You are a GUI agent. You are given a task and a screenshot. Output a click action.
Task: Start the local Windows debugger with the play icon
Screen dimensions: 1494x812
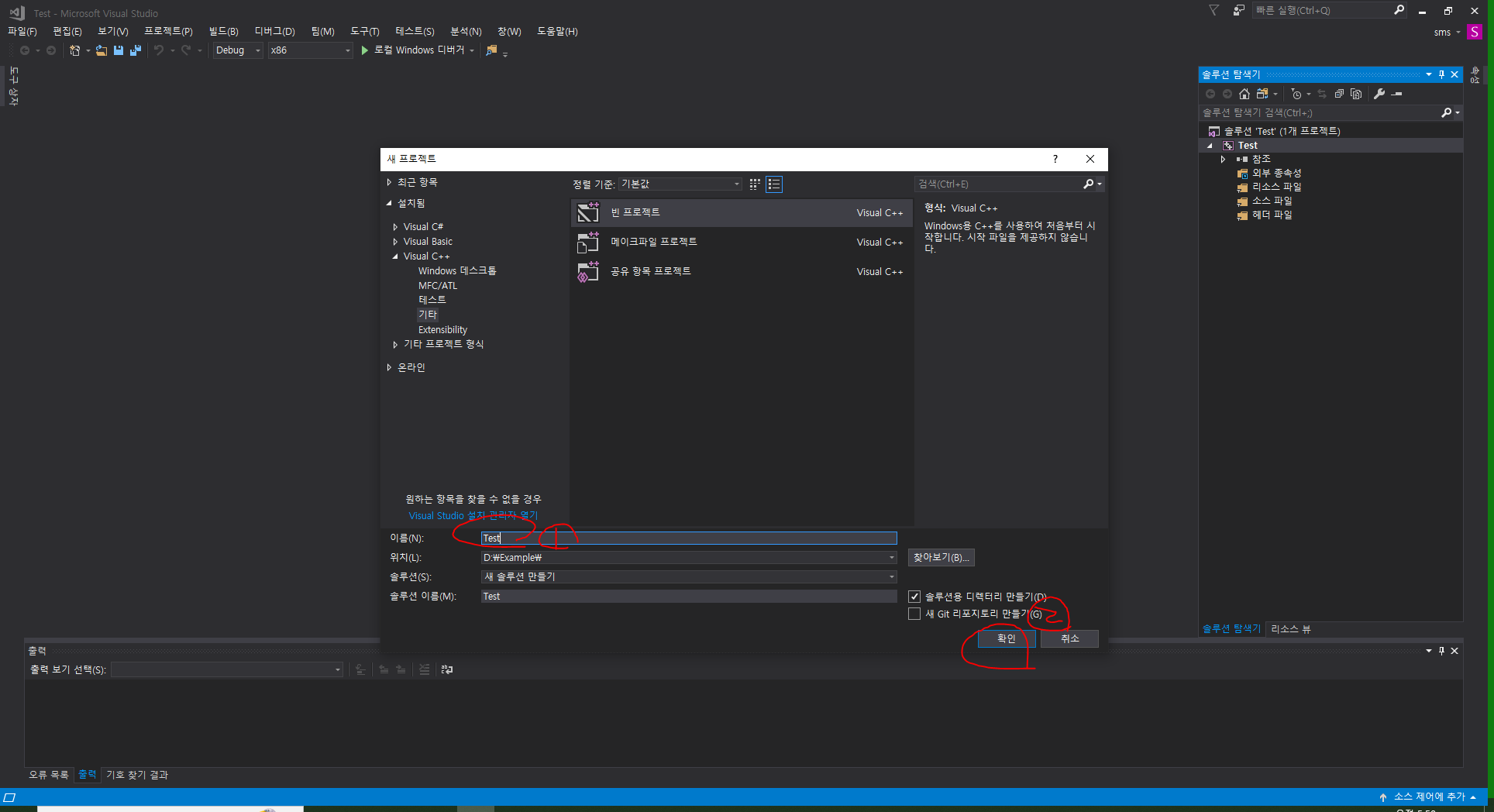pyautogui.click(x=364, y=50)
